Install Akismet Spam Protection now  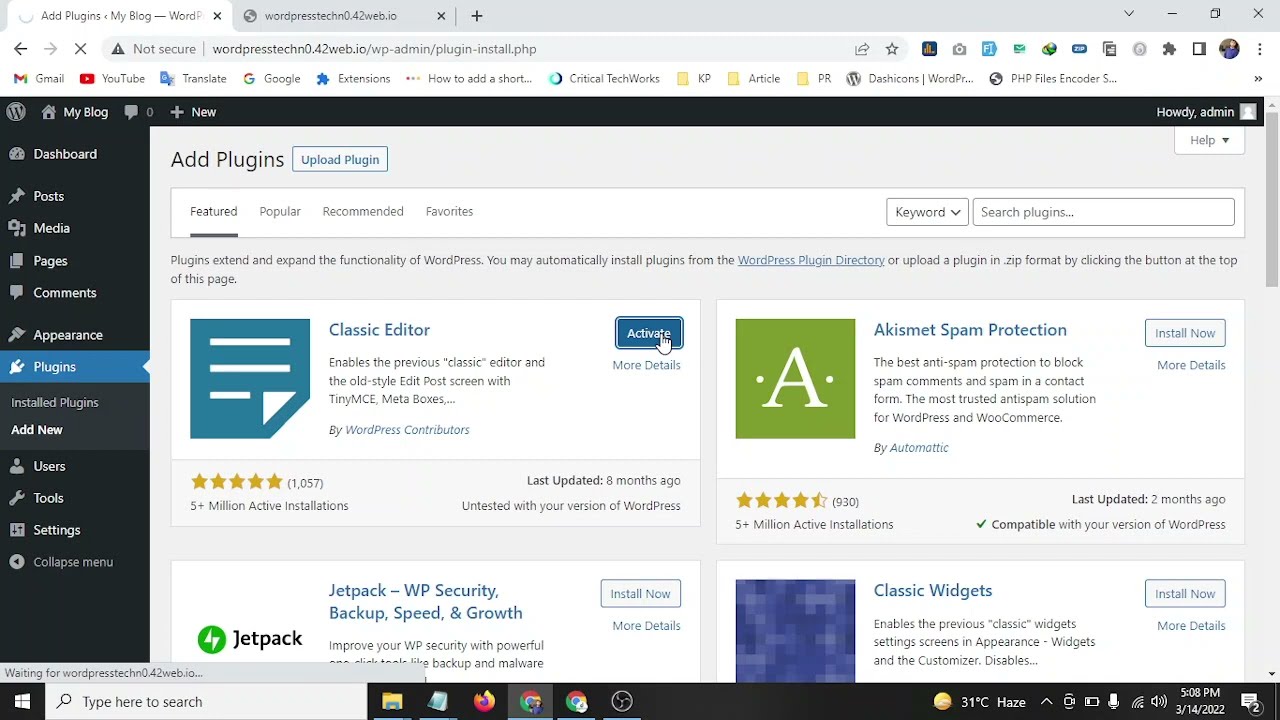(x=1184, y=333)
